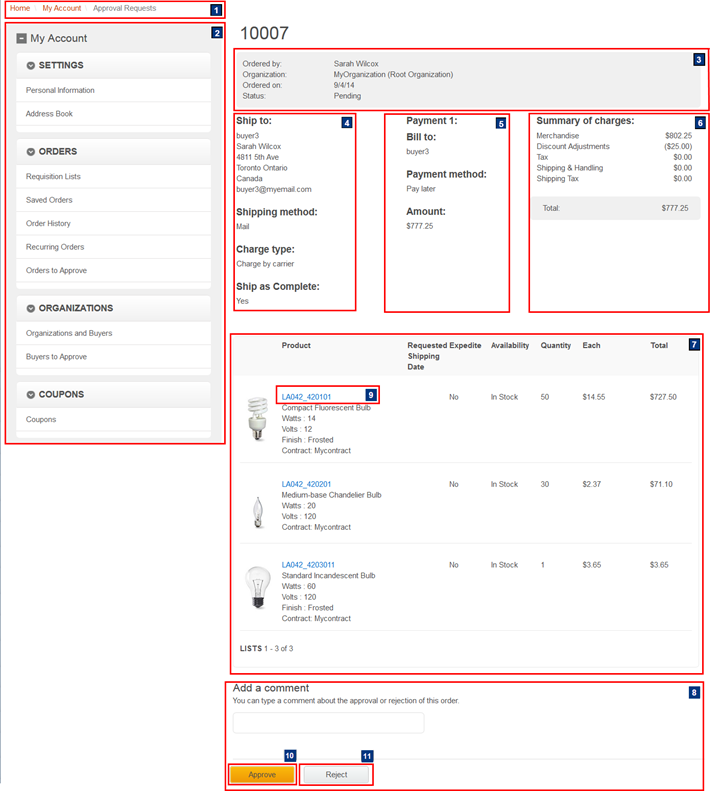Collapse the COUPONS section chevron
Viewport: 720px width, 791px height.
[x=31, y=394]
